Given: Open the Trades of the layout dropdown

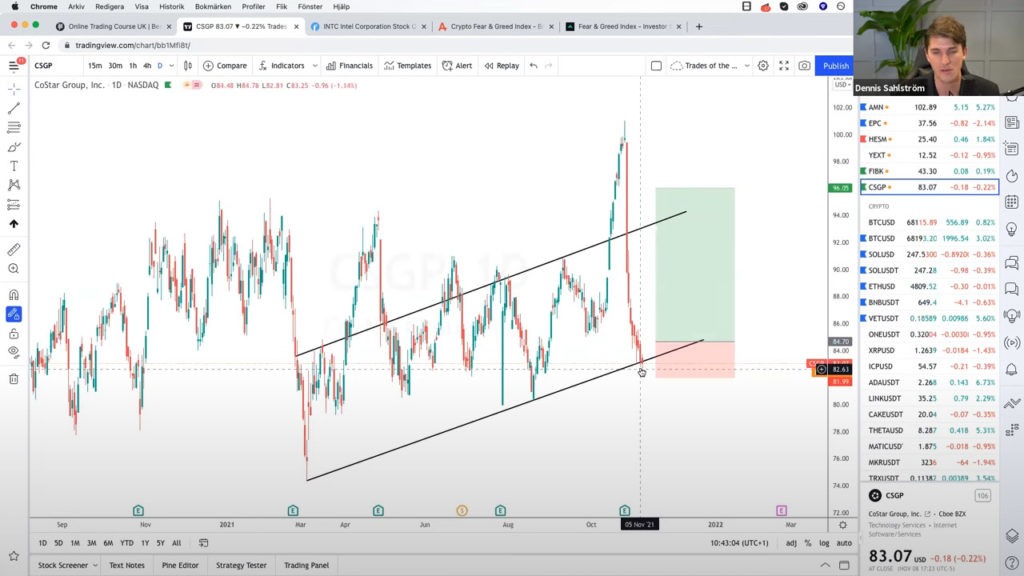Looking at the screenshot, I should pos(746,65).
